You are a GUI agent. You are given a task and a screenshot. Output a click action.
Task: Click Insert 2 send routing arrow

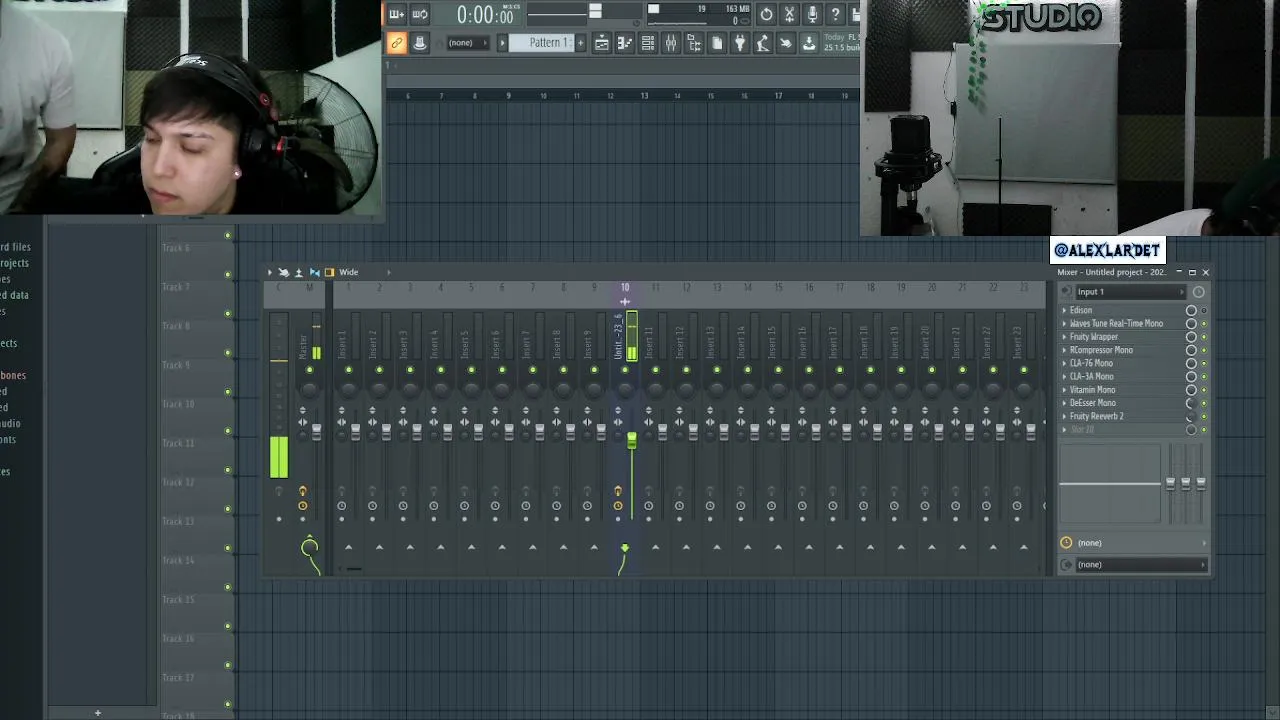[x=379, y=547]
